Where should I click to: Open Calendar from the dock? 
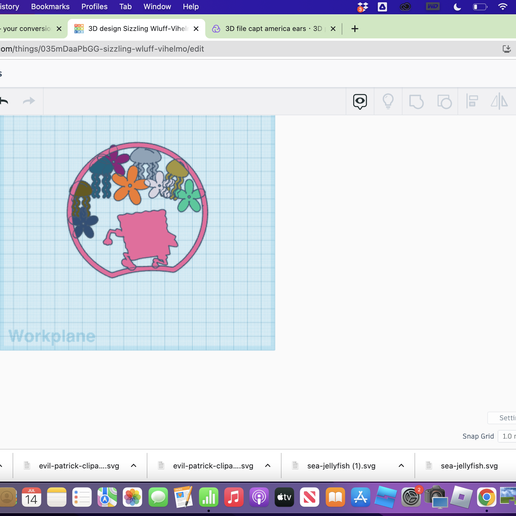coord(31,497)
